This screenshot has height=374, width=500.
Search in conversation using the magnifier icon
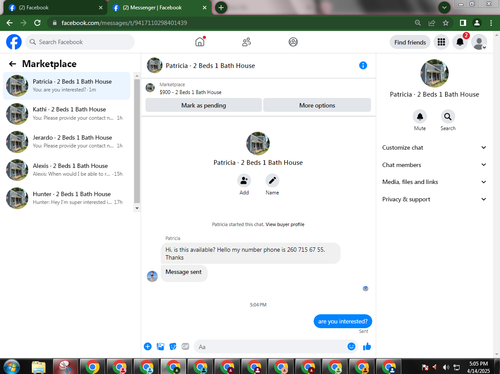(448, 116)
